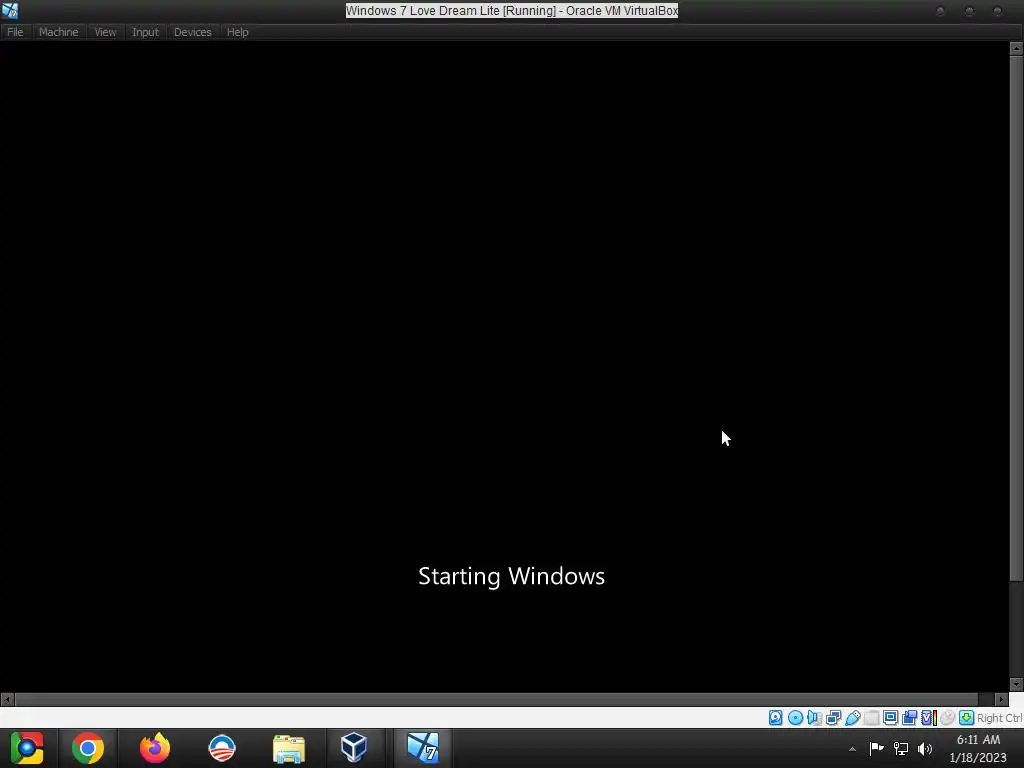Click the green arrow keyboard capture indicator
Screen dimensions: 1024x768
point(966,718)
